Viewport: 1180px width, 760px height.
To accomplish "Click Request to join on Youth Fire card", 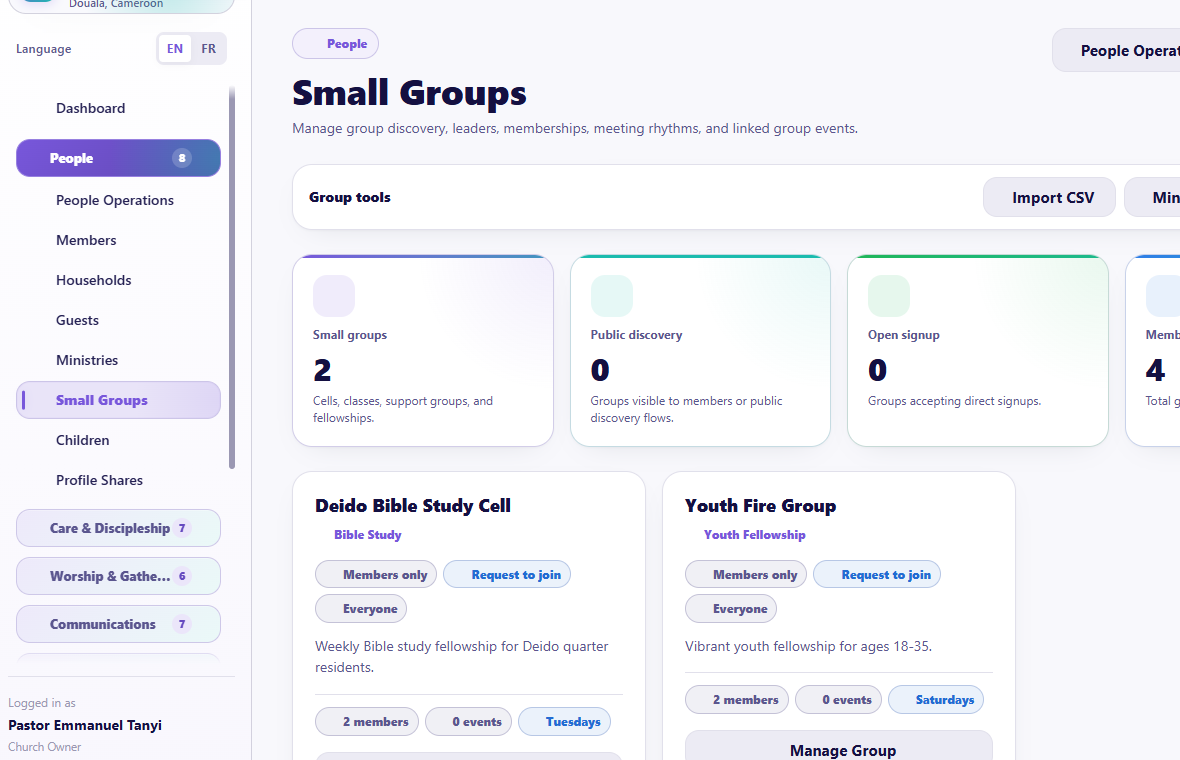I will click(877, 575).
